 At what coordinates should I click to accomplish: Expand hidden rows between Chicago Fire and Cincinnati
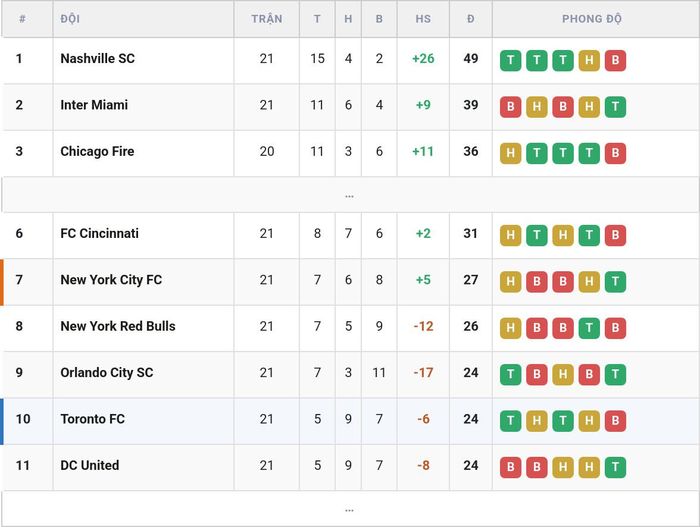350,195
